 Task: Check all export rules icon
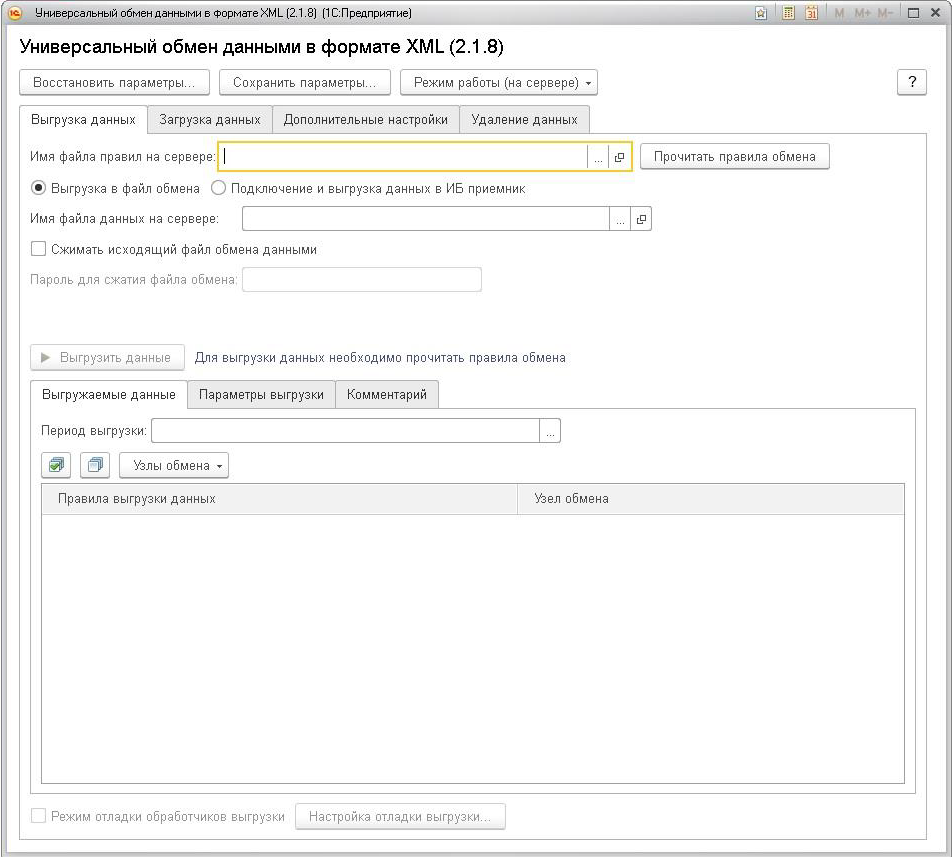[x=56, y=466]
